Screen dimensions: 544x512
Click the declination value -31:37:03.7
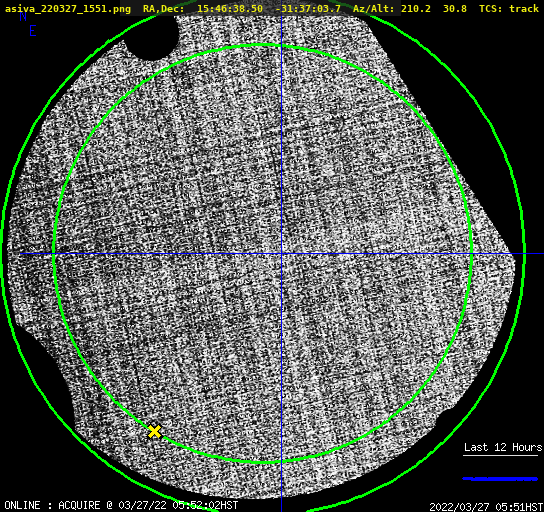(308, 9)
